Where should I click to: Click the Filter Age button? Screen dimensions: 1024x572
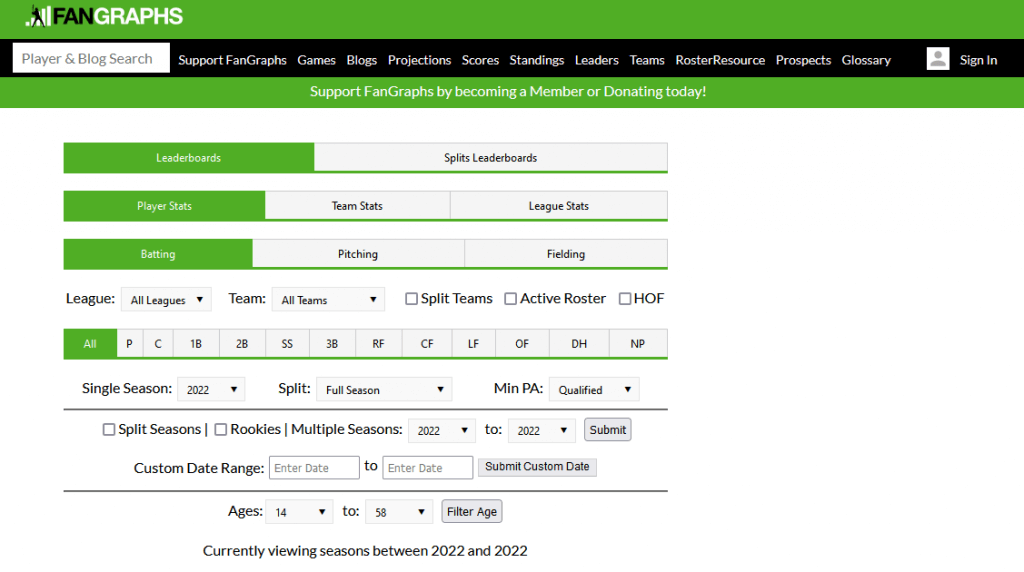(472, 512)
